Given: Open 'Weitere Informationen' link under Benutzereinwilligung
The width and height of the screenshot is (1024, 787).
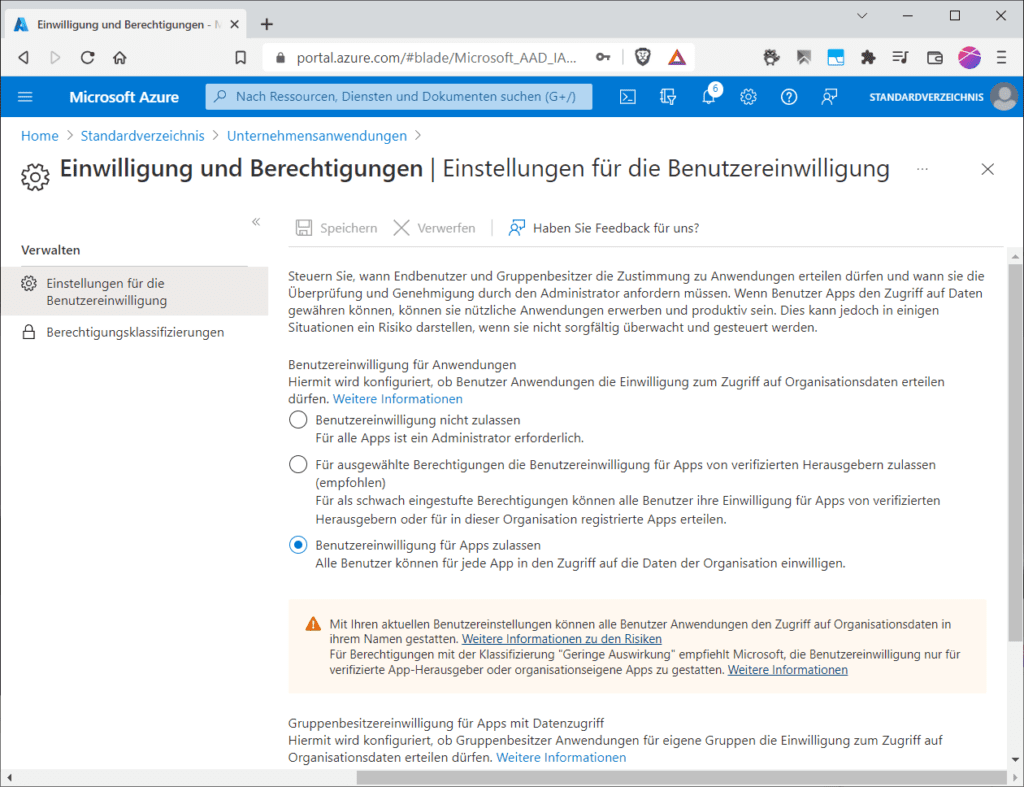Looking at the screenshot, I should pos(398,398).
